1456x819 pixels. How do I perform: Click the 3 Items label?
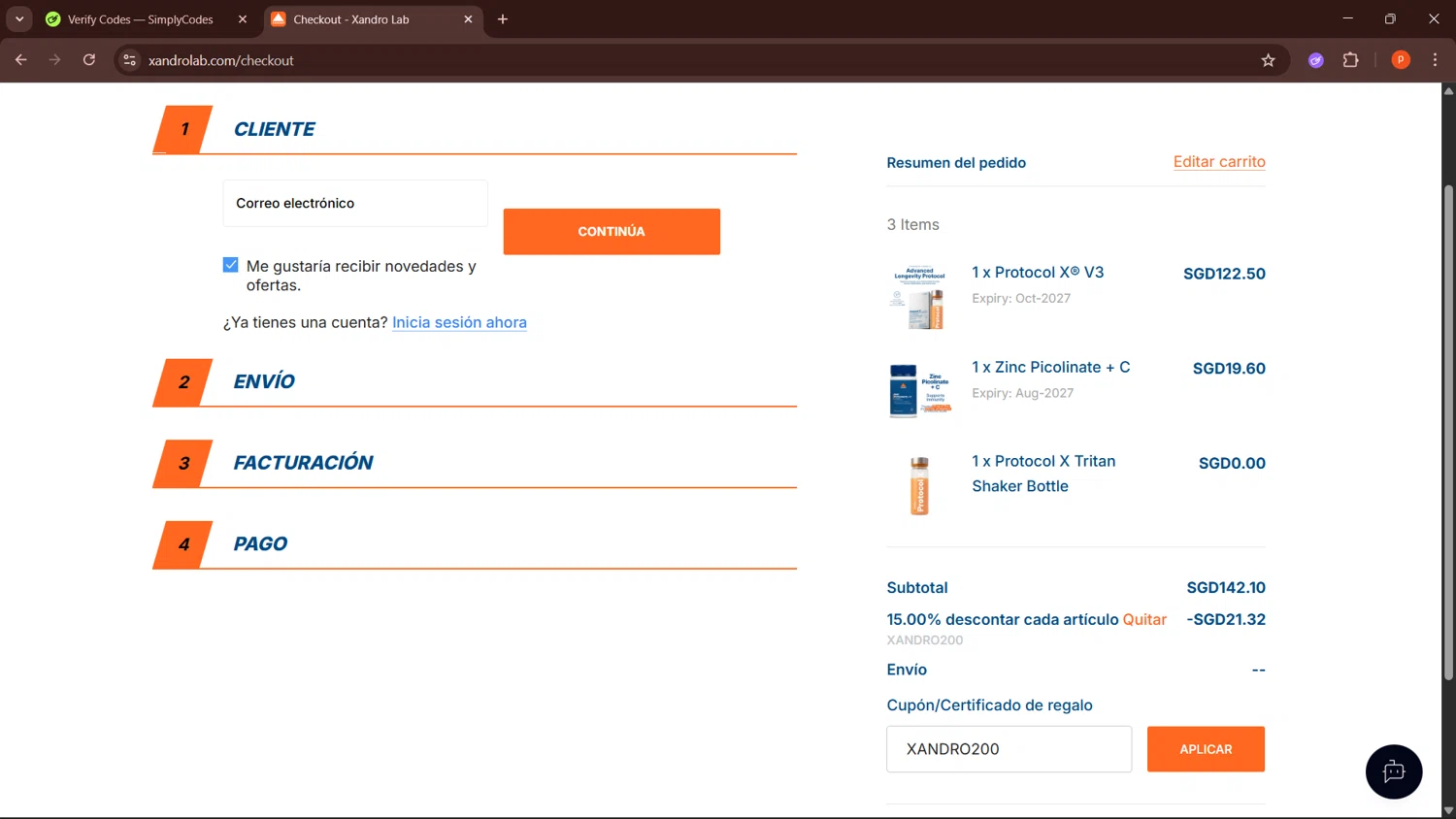(x=912, y=224)
